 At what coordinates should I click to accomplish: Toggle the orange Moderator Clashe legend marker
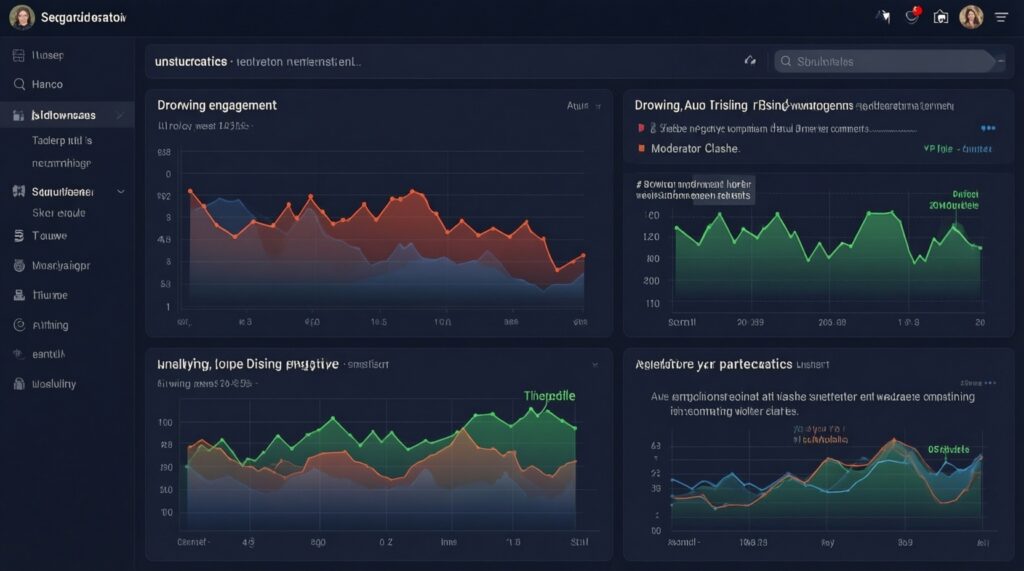[641, 148]
